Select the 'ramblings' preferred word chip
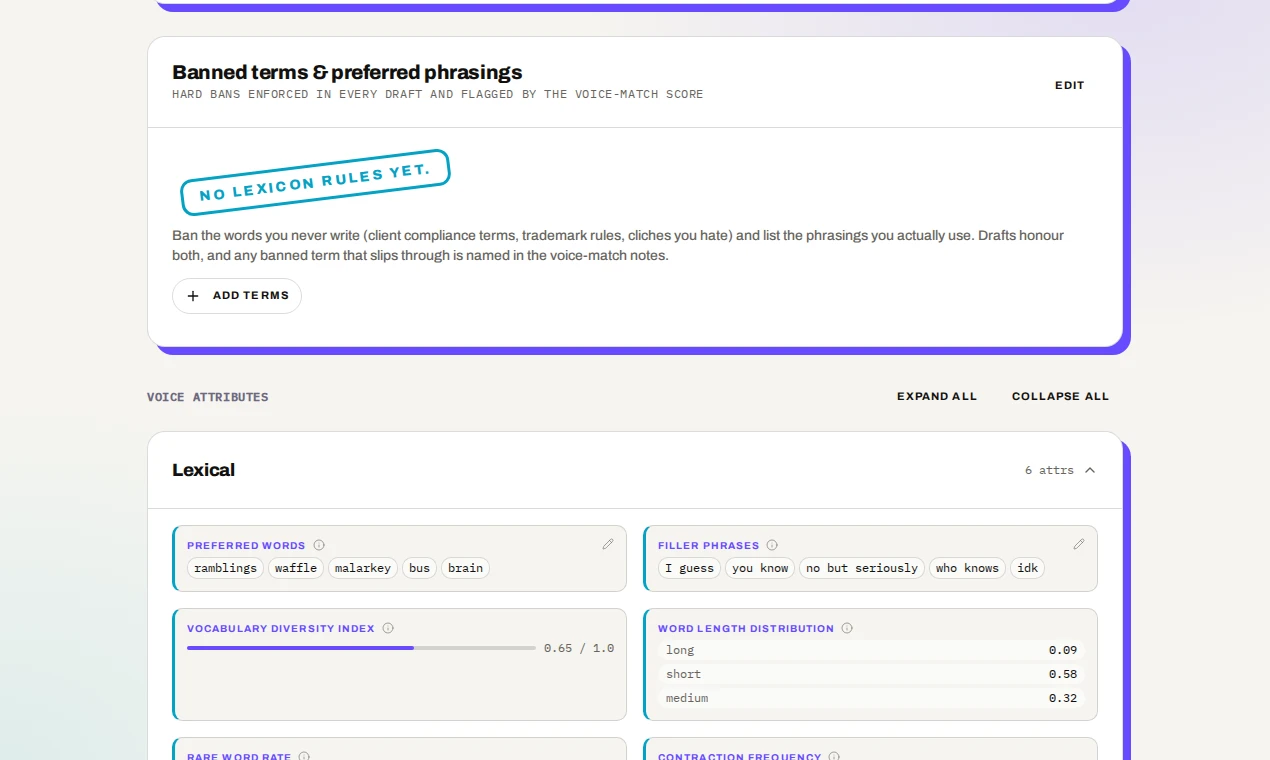Image resolution: width=1270 pixels, height=760 pixels. point(226,568)
